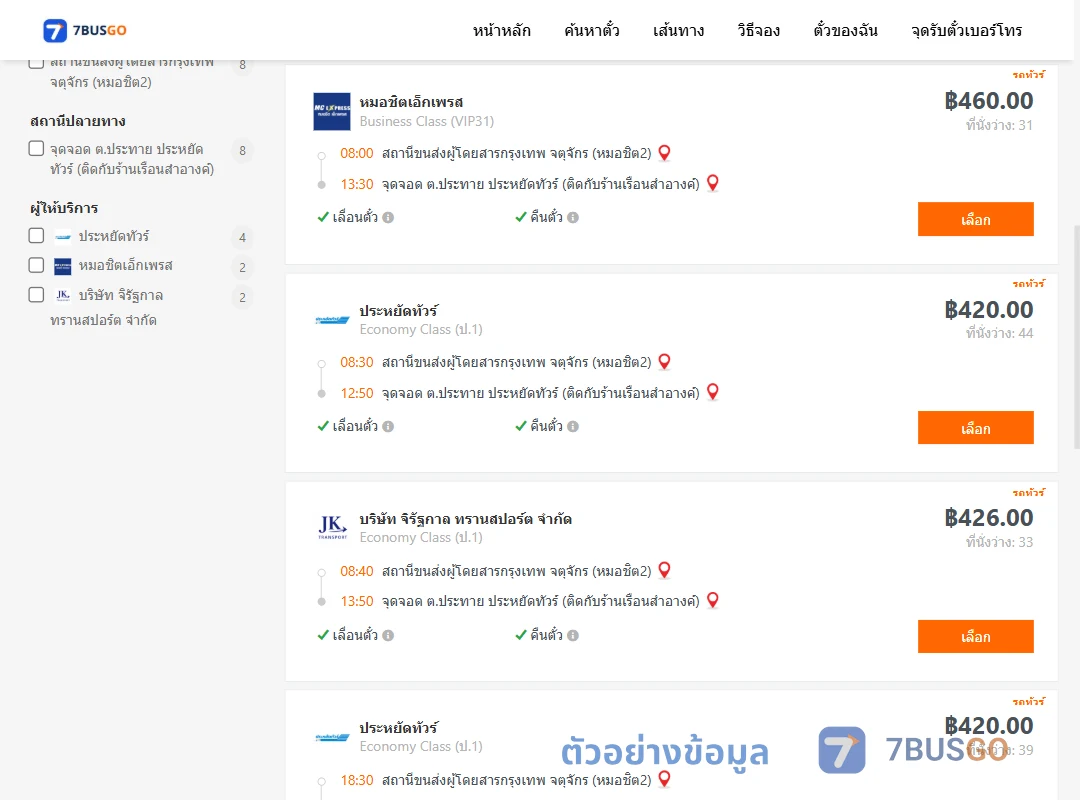Show คืนตั๋ว info icon on 08:30 trip
1080x800 pixels.
pyautogui.click(x=573, y=427)
